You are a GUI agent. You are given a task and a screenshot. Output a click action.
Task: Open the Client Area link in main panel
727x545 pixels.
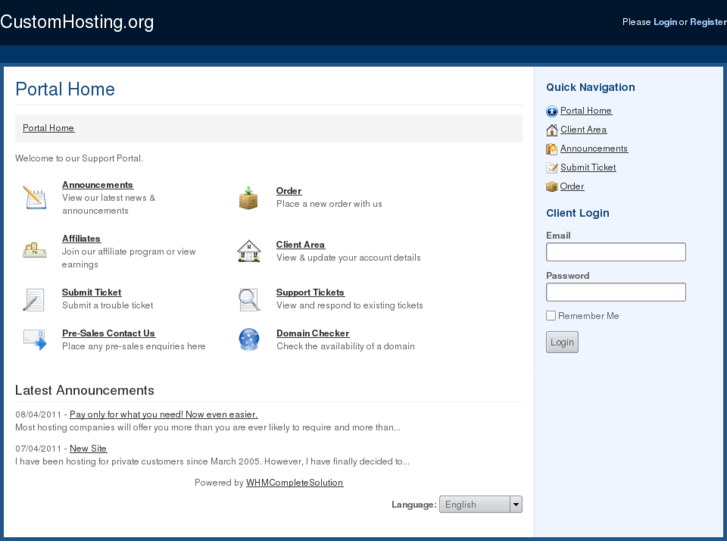300,244
